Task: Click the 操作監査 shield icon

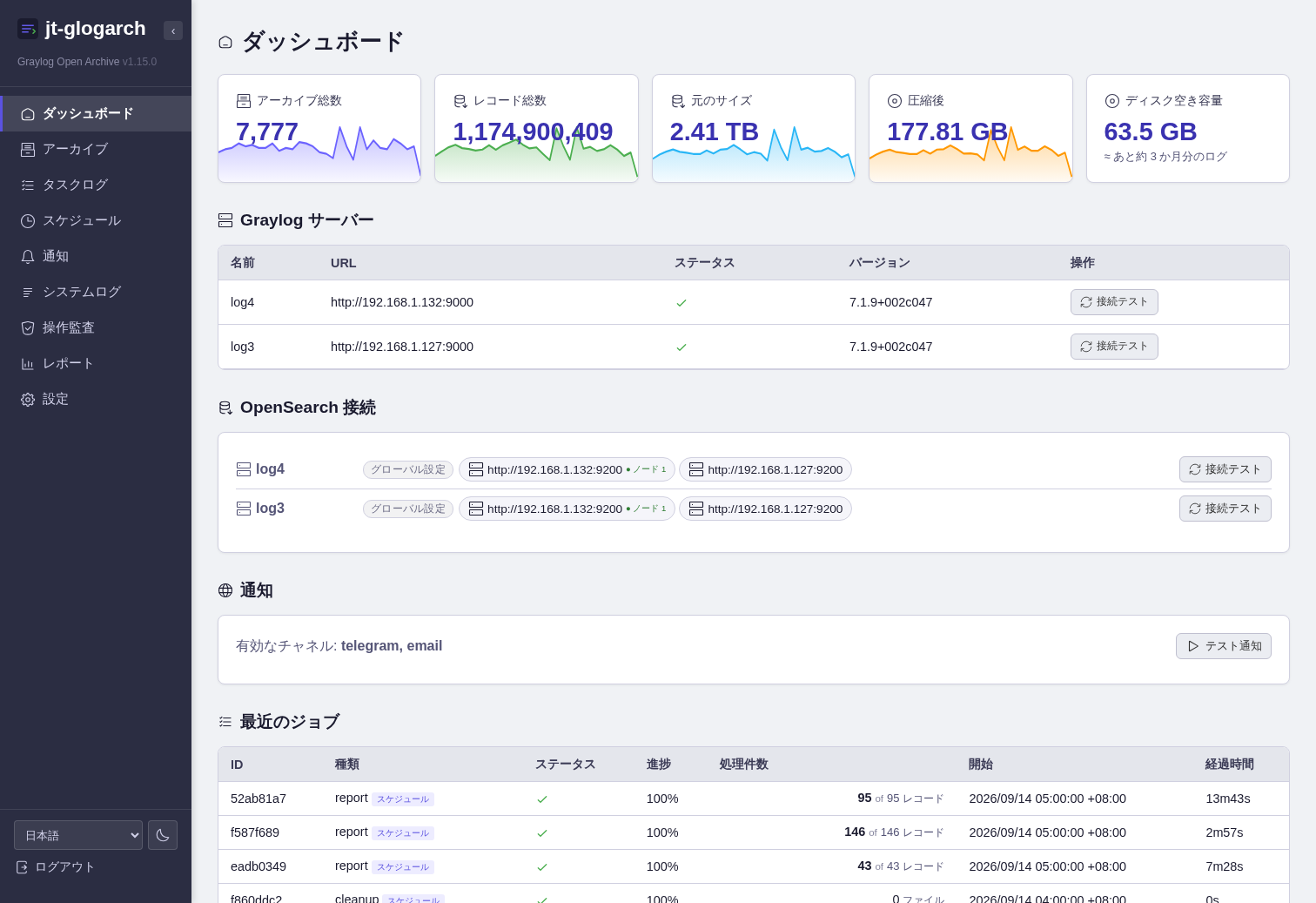Action: (28, 328)
